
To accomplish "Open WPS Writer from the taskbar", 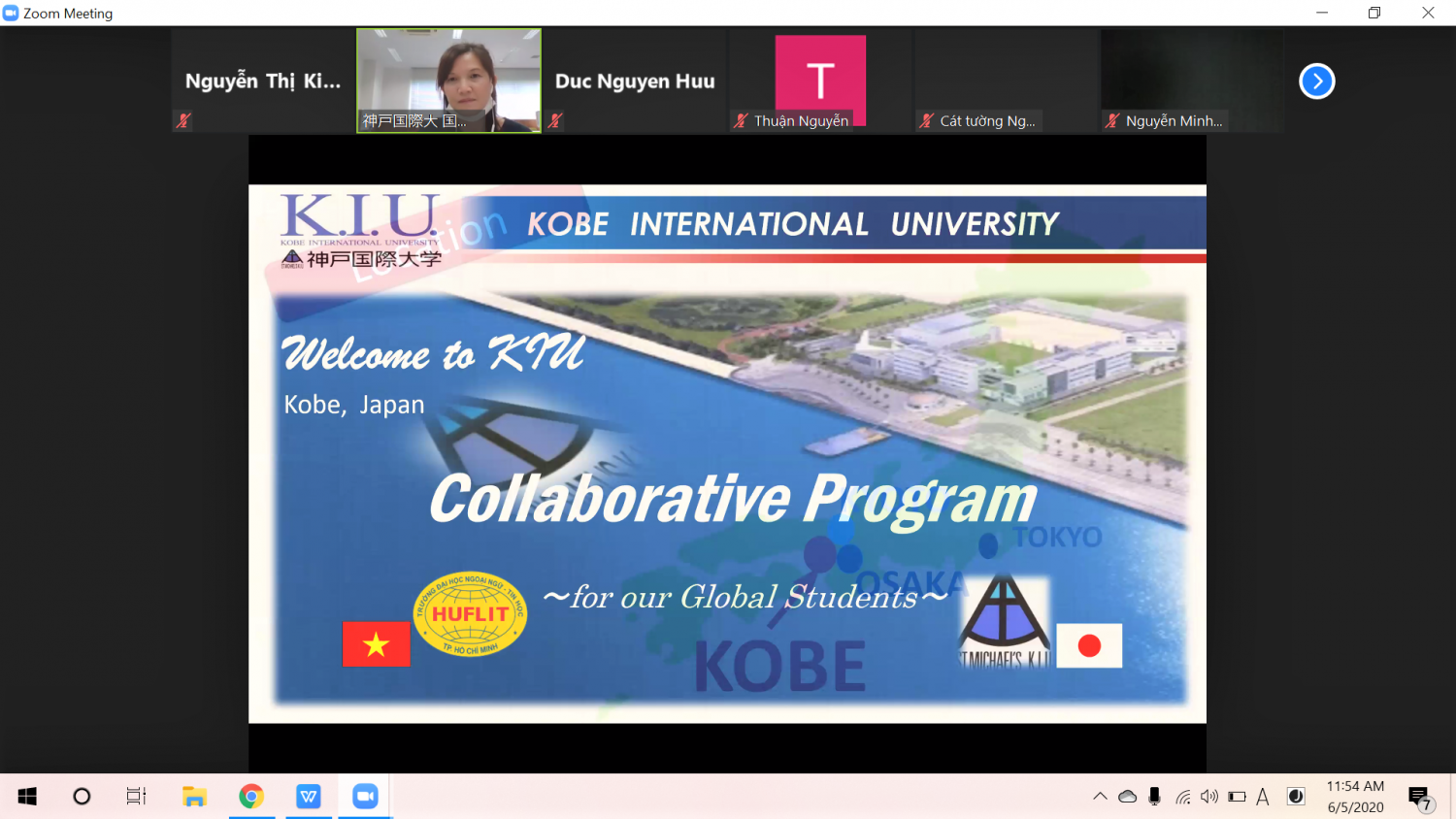I will tap(309, 797).
